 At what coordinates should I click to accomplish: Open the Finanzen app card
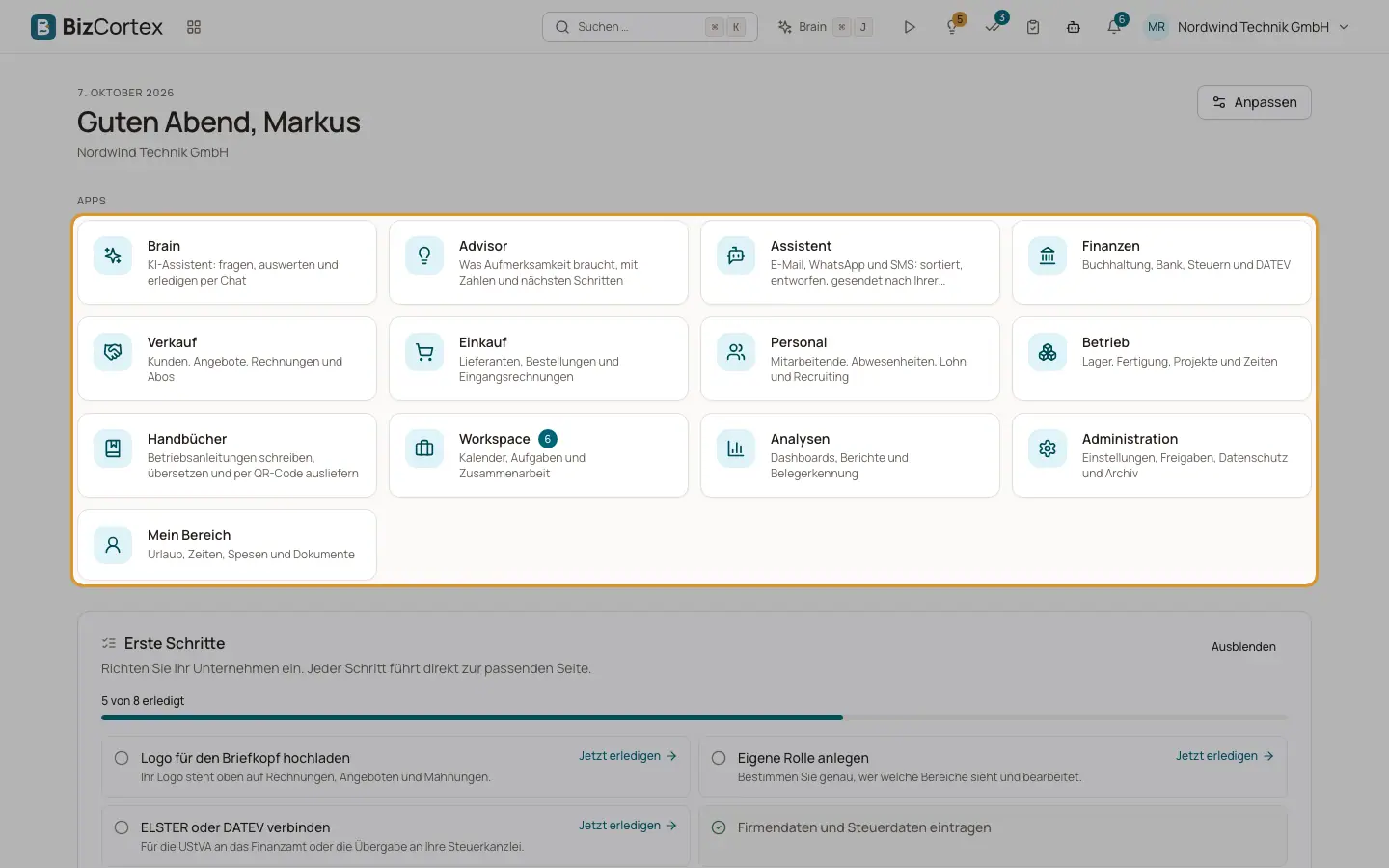1161,262
